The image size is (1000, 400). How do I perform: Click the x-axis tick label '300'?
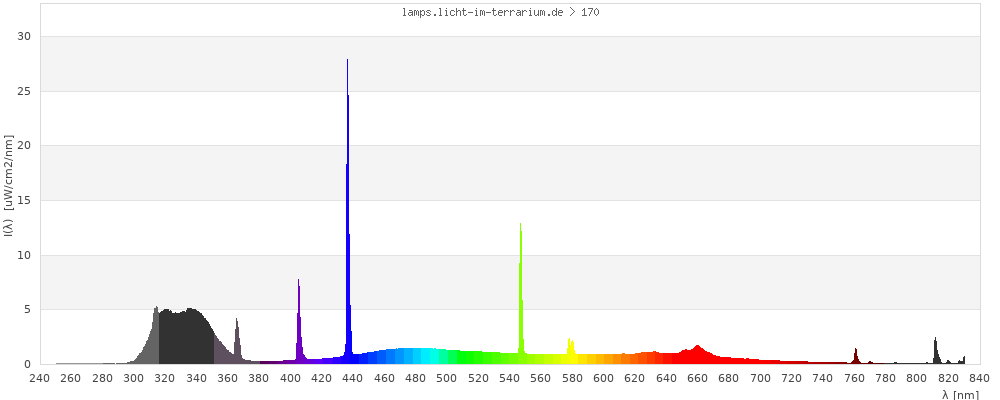coord(133,378)
